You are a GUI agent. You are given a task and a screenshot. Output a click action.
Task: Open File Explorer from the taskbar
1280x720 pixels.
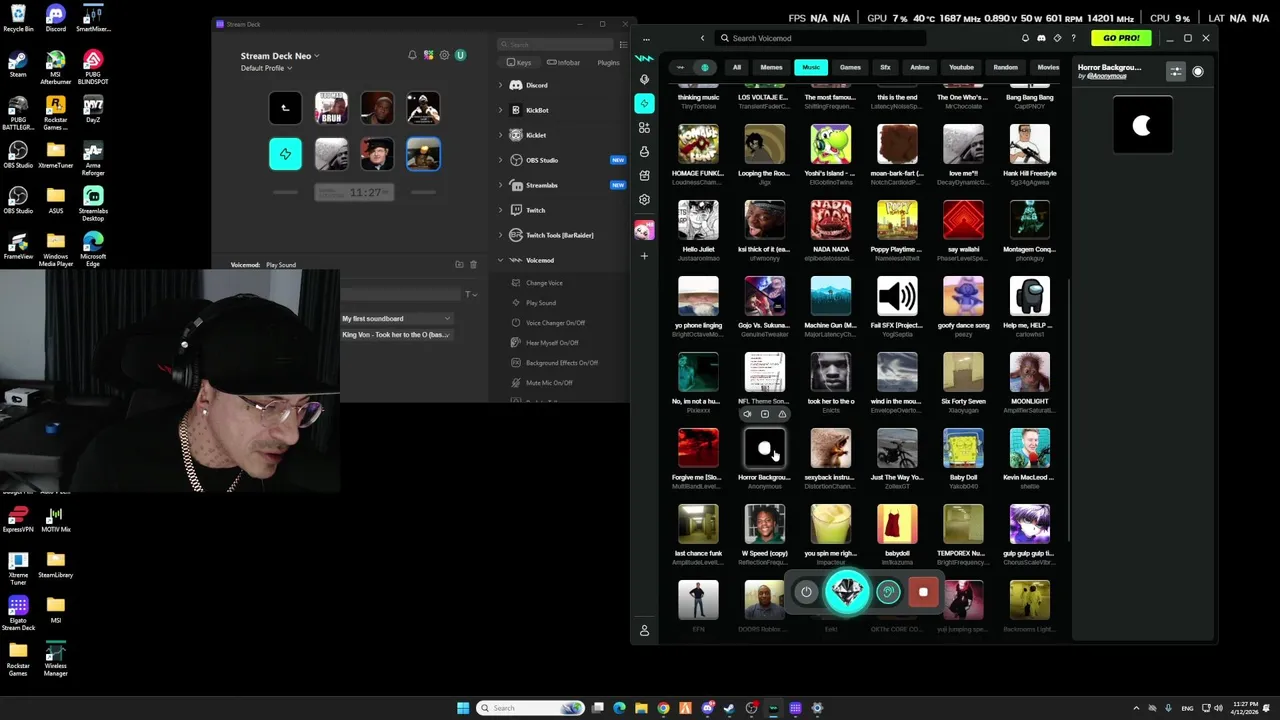(641, 708)
